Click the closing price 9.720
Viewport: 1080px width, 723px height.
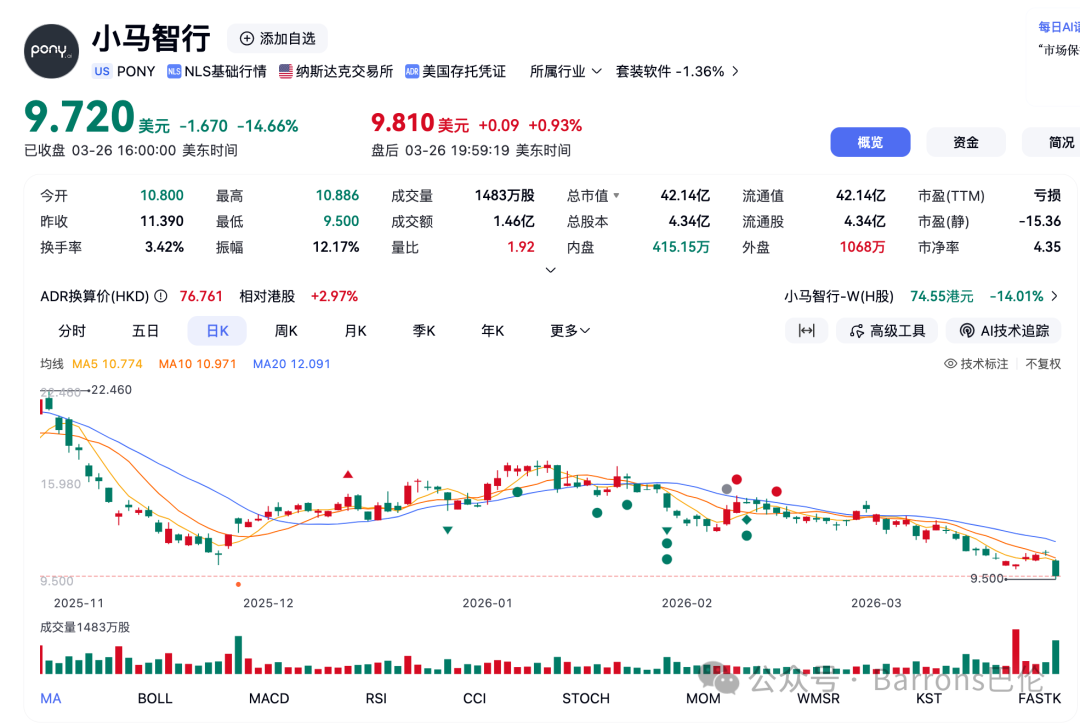(79, 116)
